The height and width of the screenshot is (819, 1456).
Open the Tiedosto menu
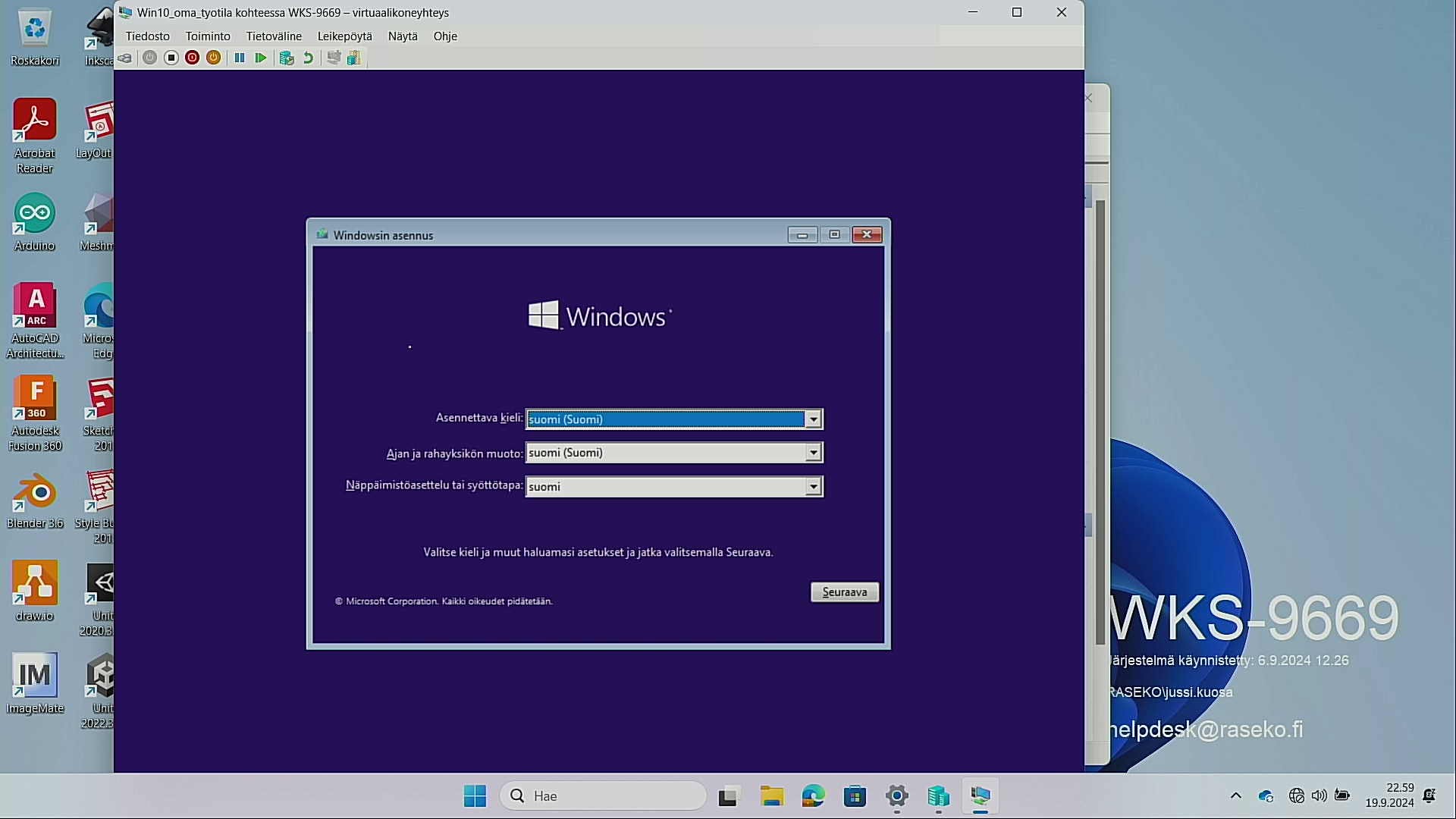[x=148, y=36]
